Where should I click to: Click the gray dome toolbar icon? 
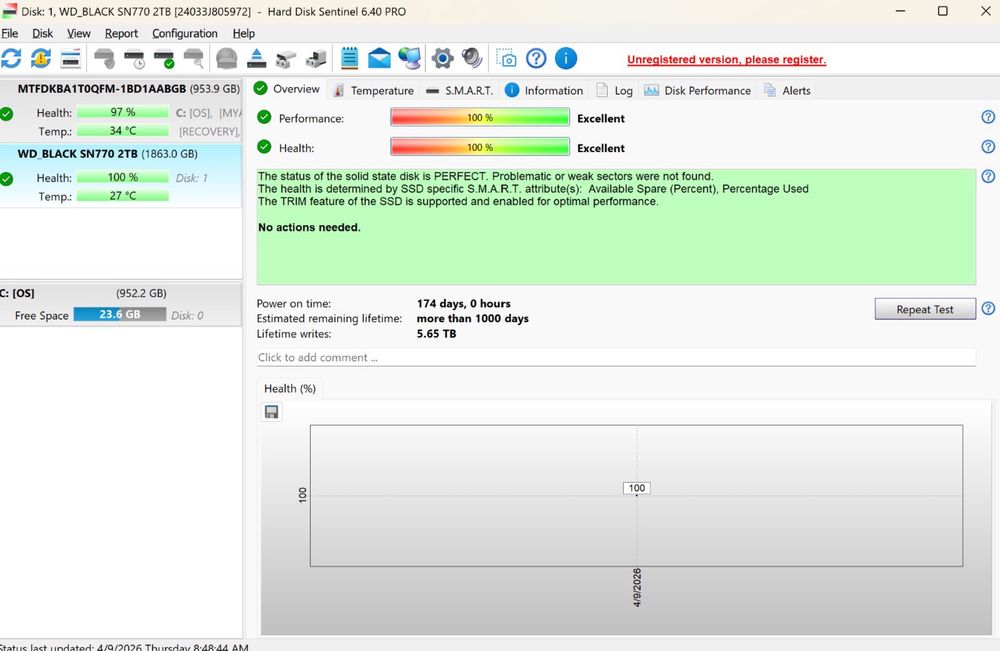226,59
